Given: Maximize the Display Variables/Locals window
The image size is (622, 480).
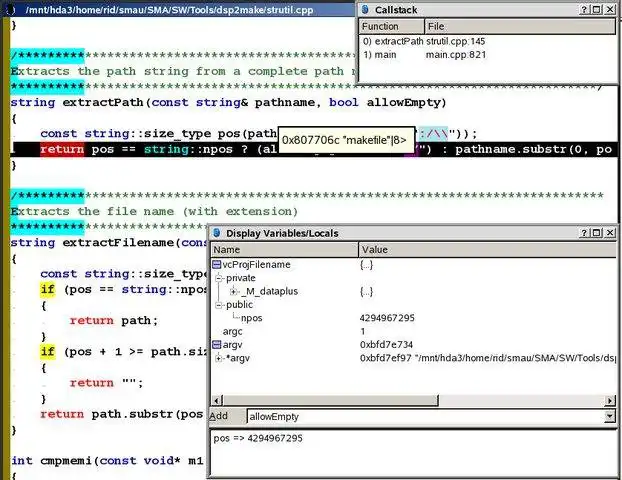Looking at the screenshot, I should (x=597, y=233).
